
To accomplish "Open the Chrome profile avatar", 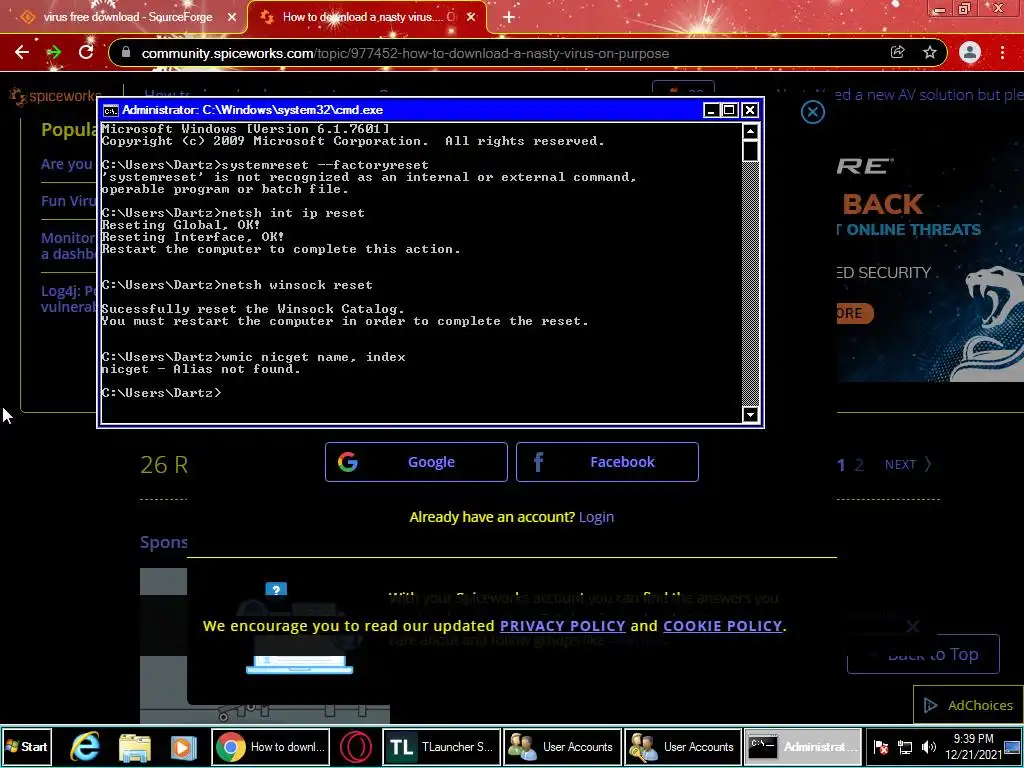I will click(970, 53).
